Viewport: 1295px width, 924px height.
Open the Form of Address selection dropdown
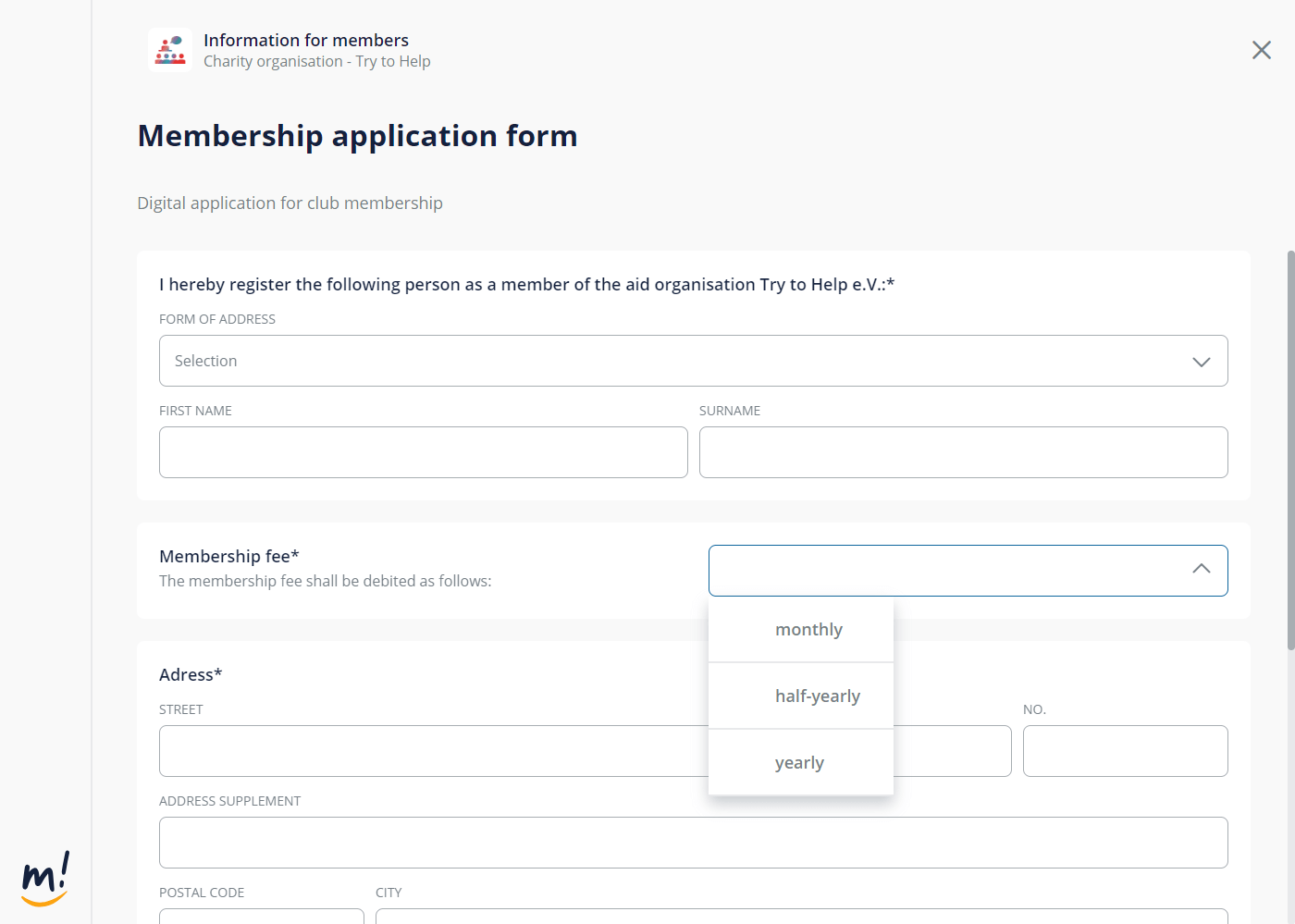point(693,361)
